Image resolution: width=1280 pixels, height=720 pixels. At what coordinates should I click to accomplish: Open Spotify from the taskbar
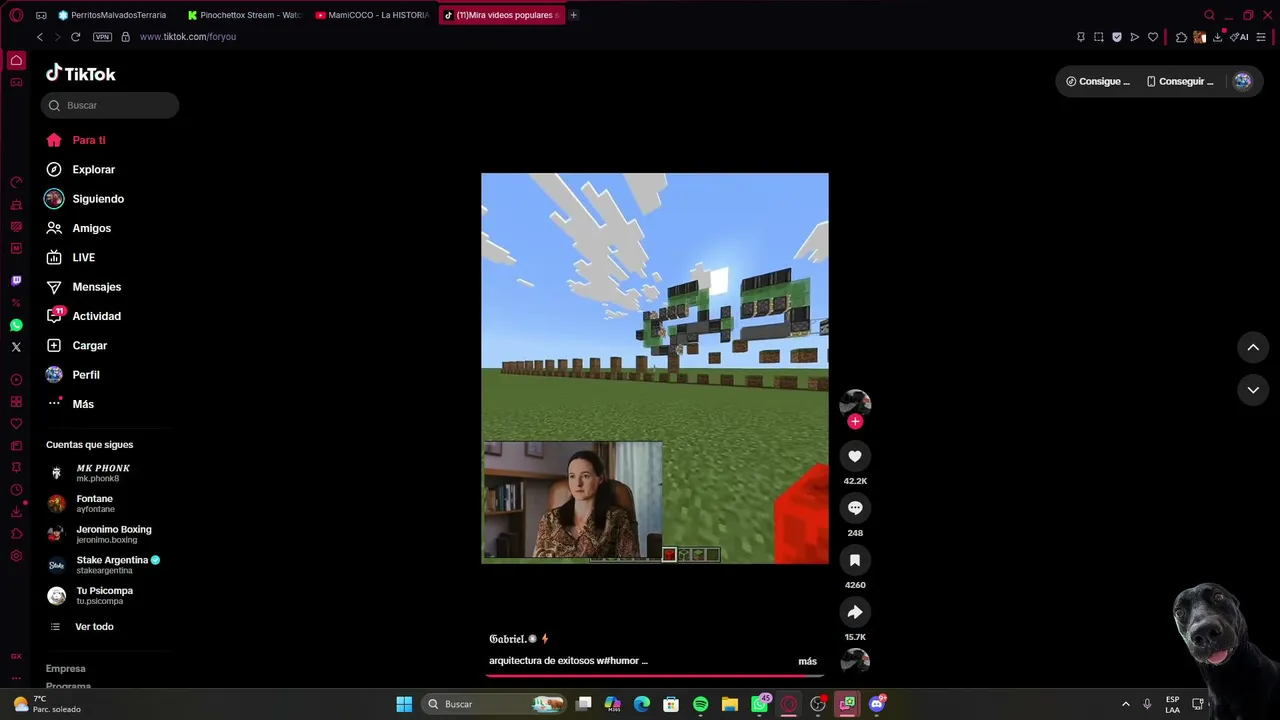pyautogui.click(x=700, y=704)
